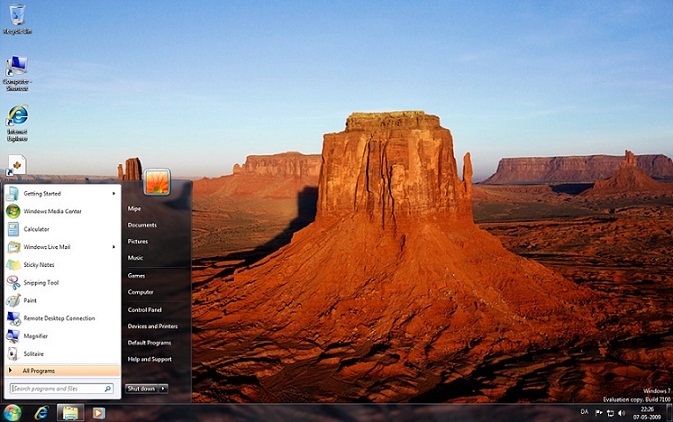Screen dimensions: 673x422
Task: Expand the Windows Live Mail jump list arrow
Action: coord(114,247)
